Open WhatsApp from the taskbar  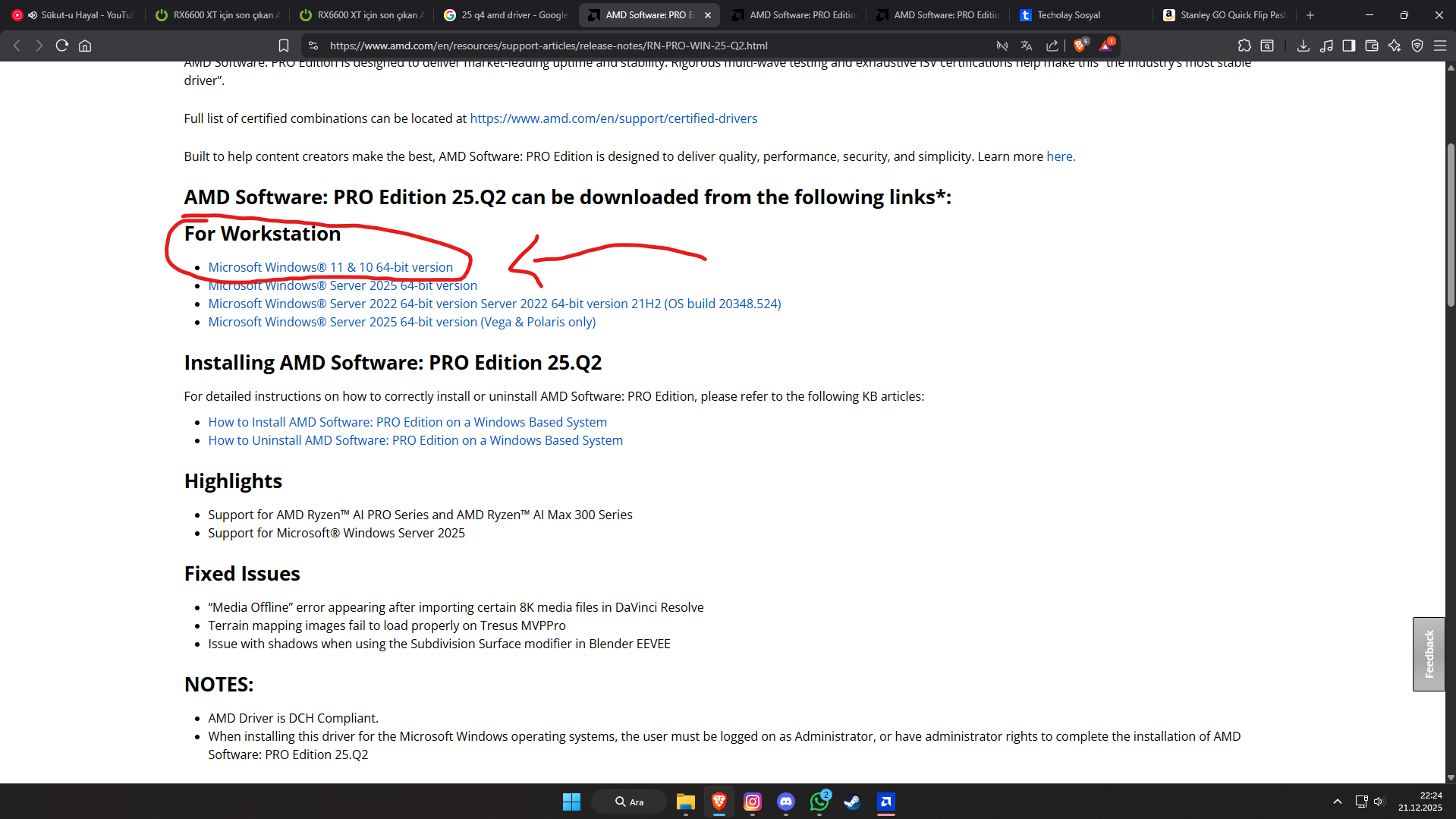819,802
